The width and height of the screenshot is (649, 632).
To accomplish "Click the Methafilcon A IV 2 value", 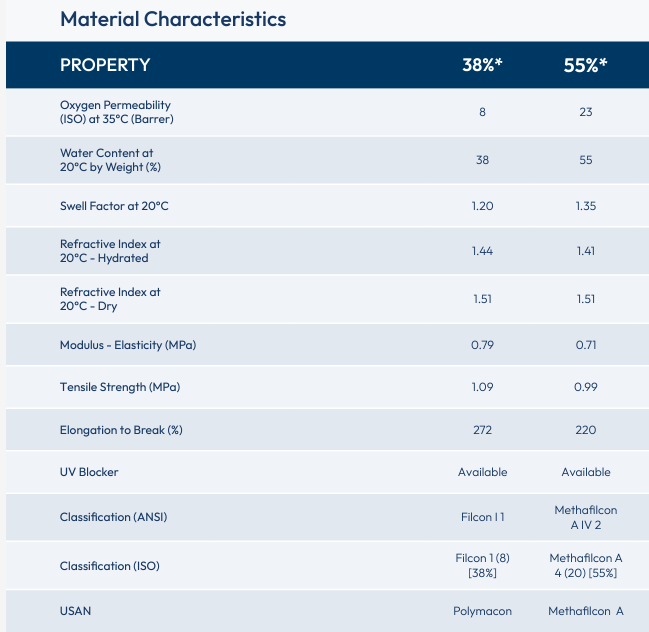I will 585,517.
